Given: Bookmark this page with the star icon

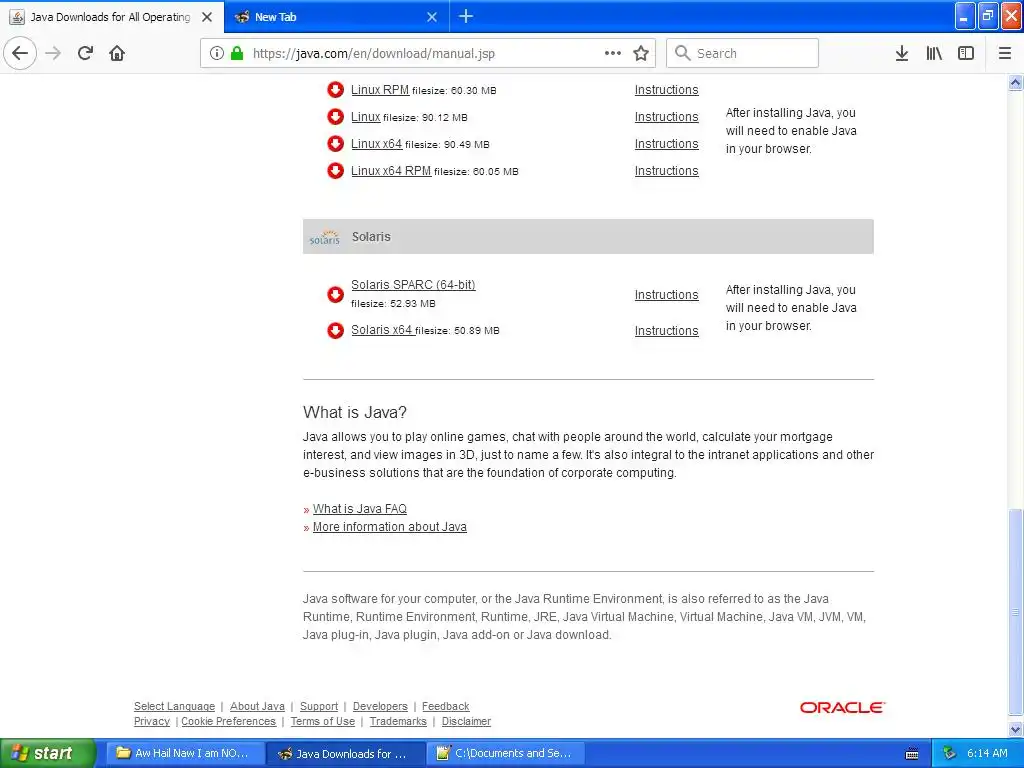Looking at the screenshot, I should [641, 53].
